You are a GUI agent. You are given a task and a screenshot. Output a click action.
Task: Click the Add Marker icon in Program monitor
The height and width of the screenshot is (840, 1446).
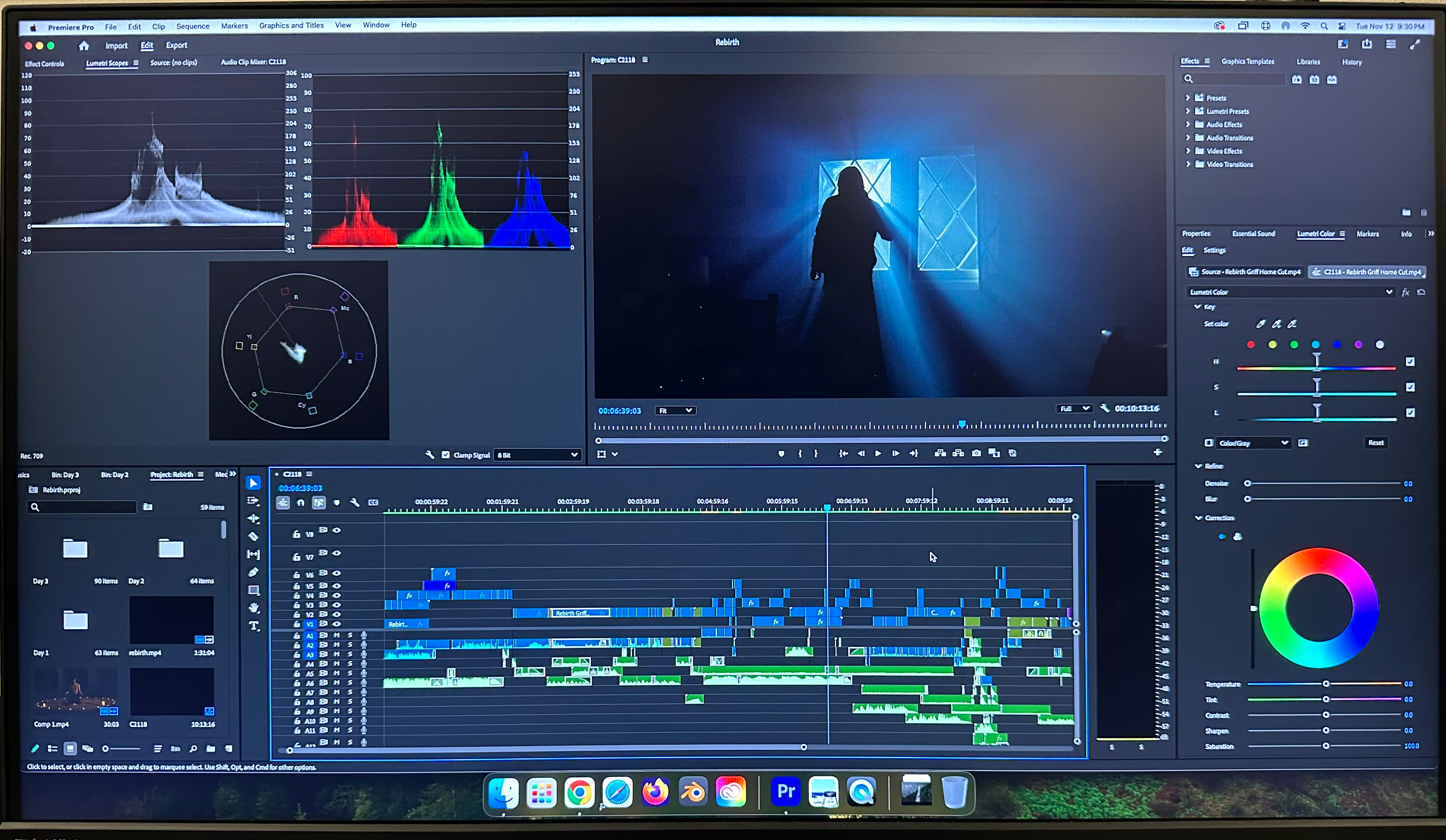click(x=781, y=453)
